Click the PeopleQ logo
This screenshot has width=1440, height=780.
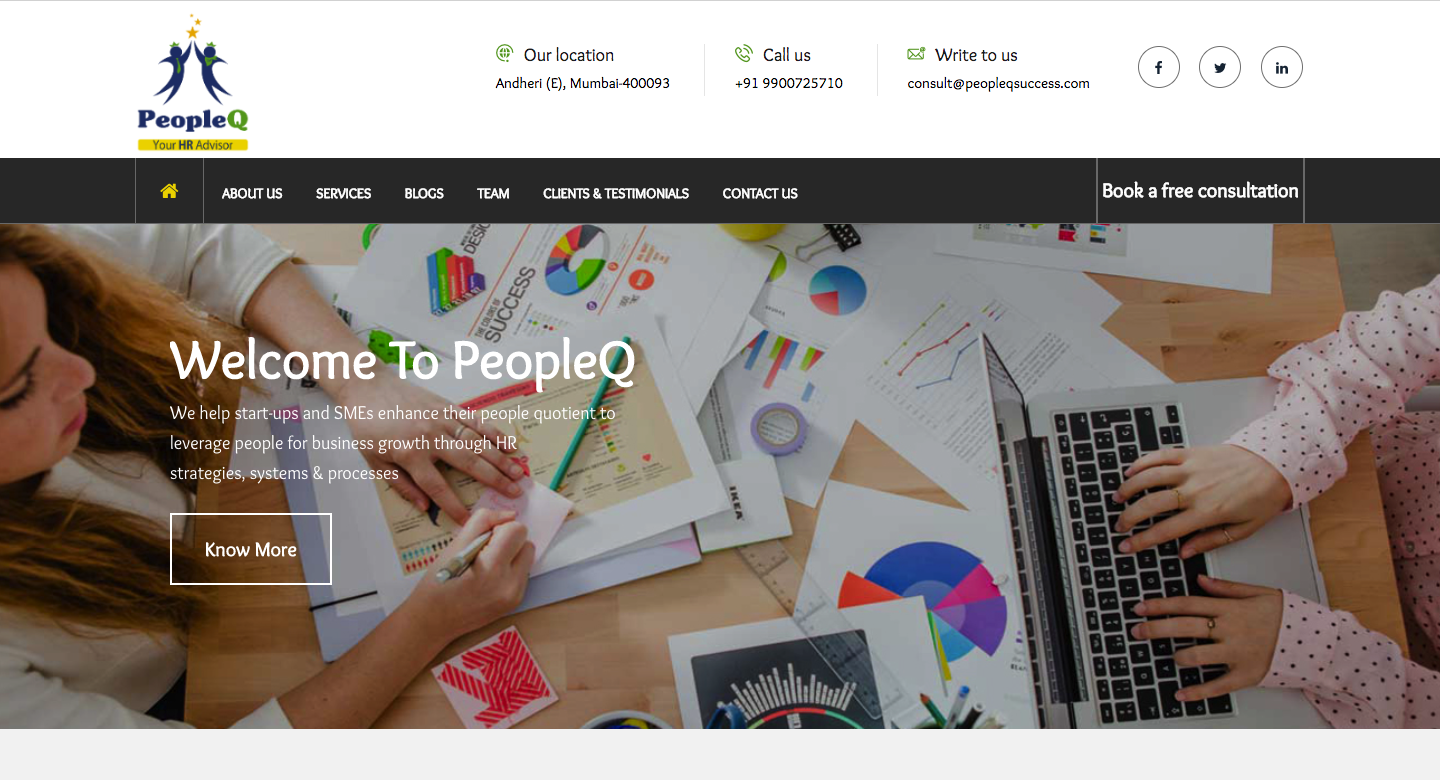coord(193,83)
